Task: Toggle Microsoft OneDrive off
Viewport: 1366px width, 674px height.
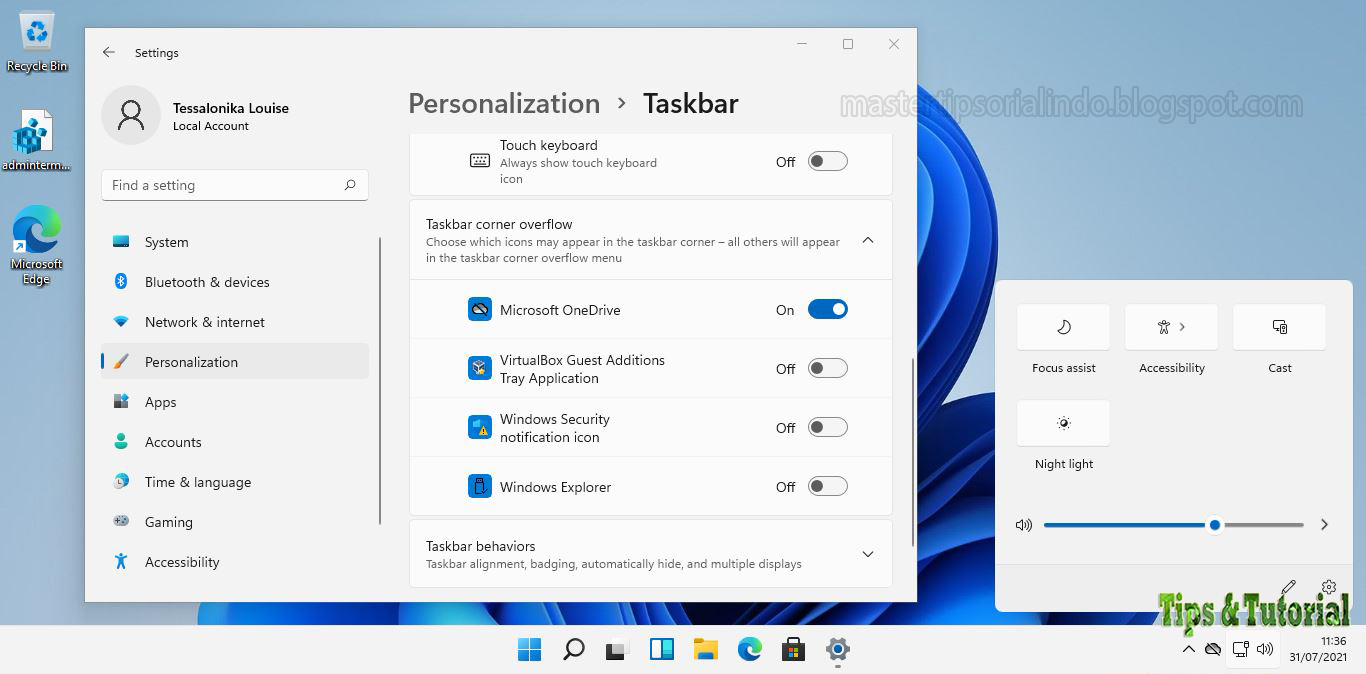Action: 827,309
